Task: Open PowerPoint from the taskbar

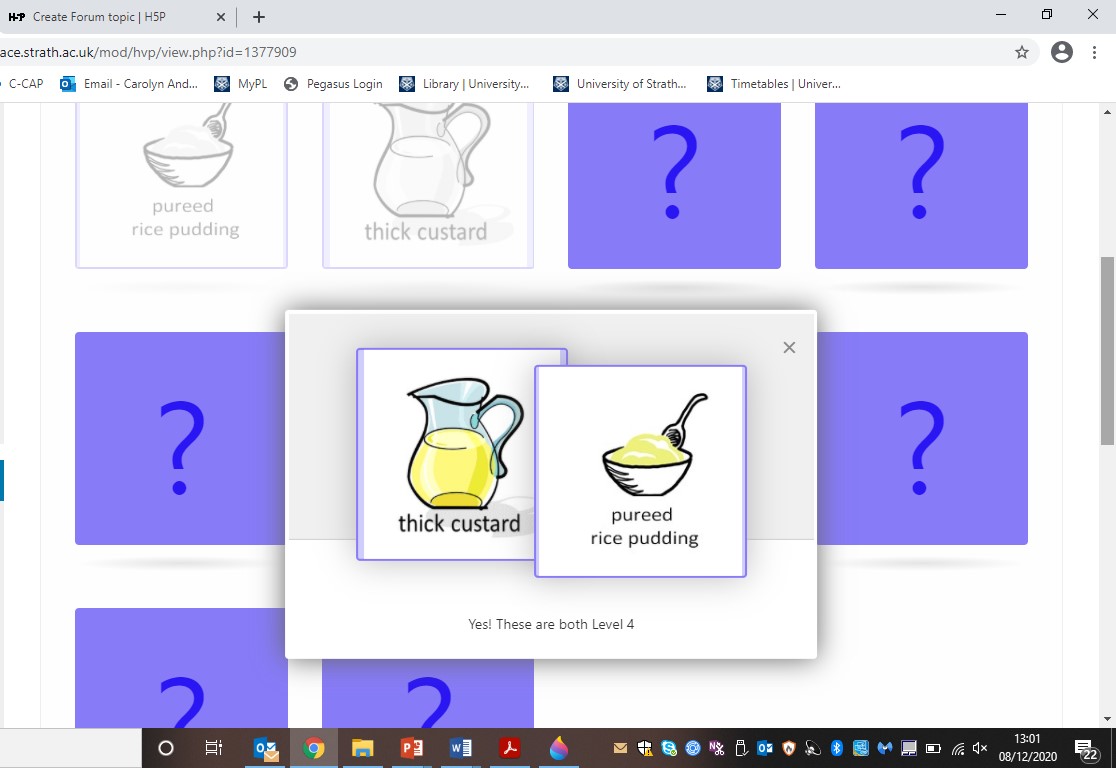Action: [x=411, y=748]
